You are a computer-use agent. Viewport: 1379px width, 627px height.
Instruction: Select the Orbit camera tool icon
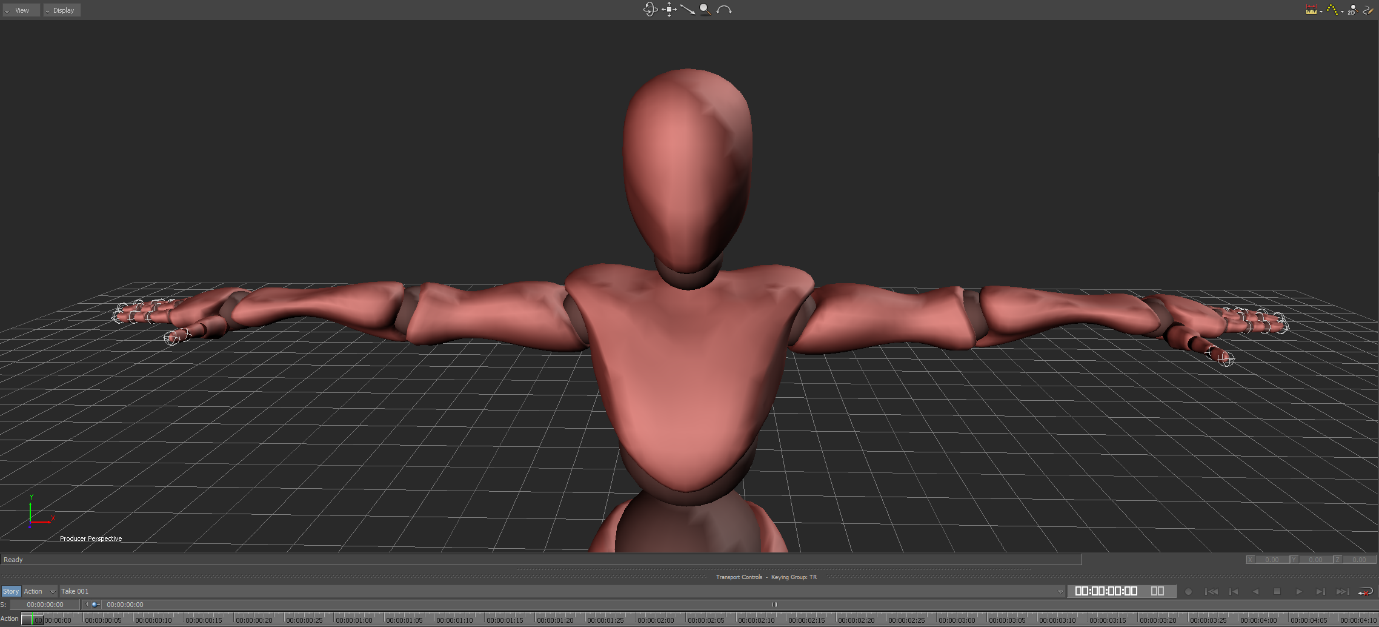[650, 9]
